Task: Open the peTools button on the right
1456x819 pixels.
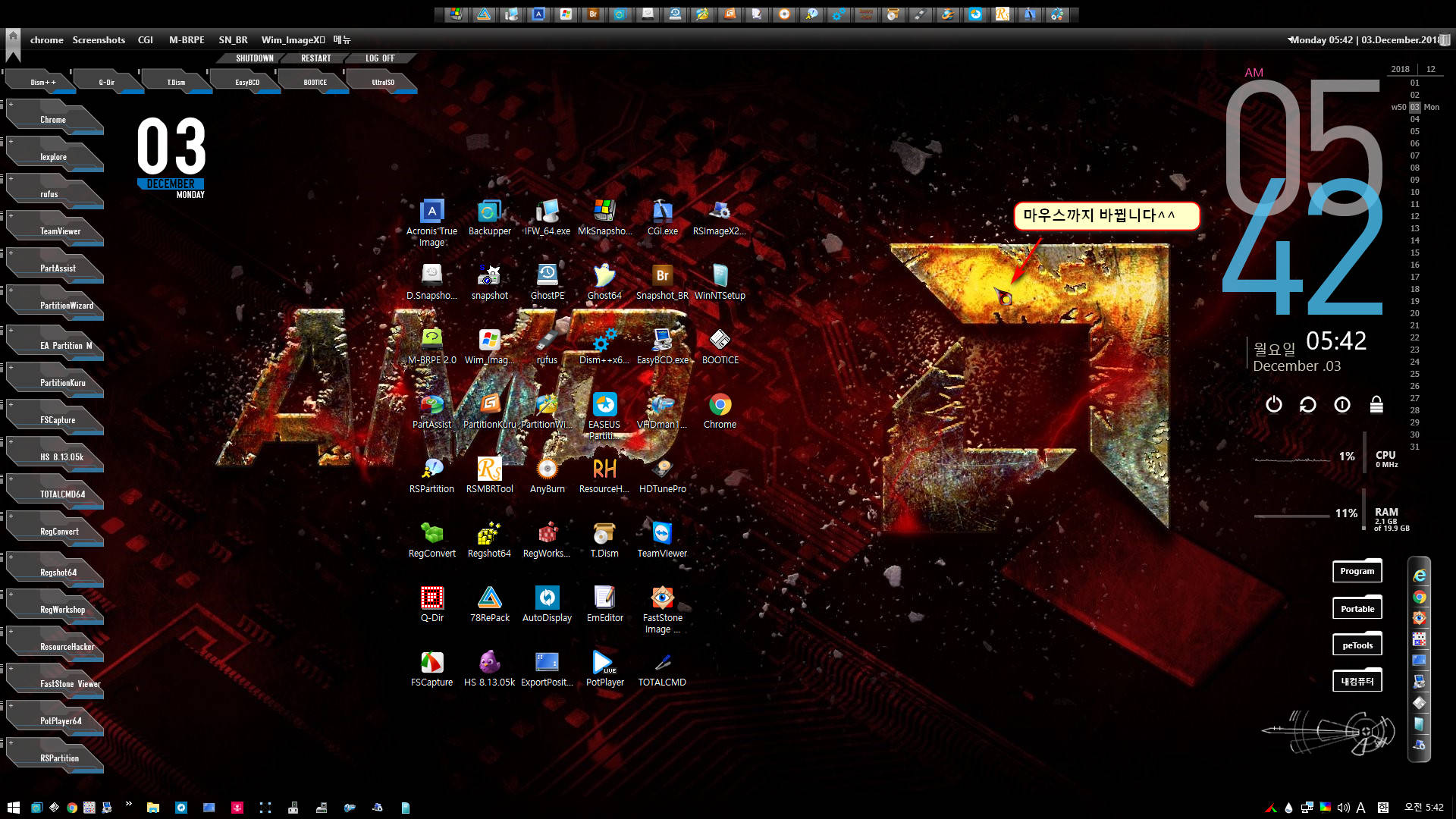Action: [1357, 645]
